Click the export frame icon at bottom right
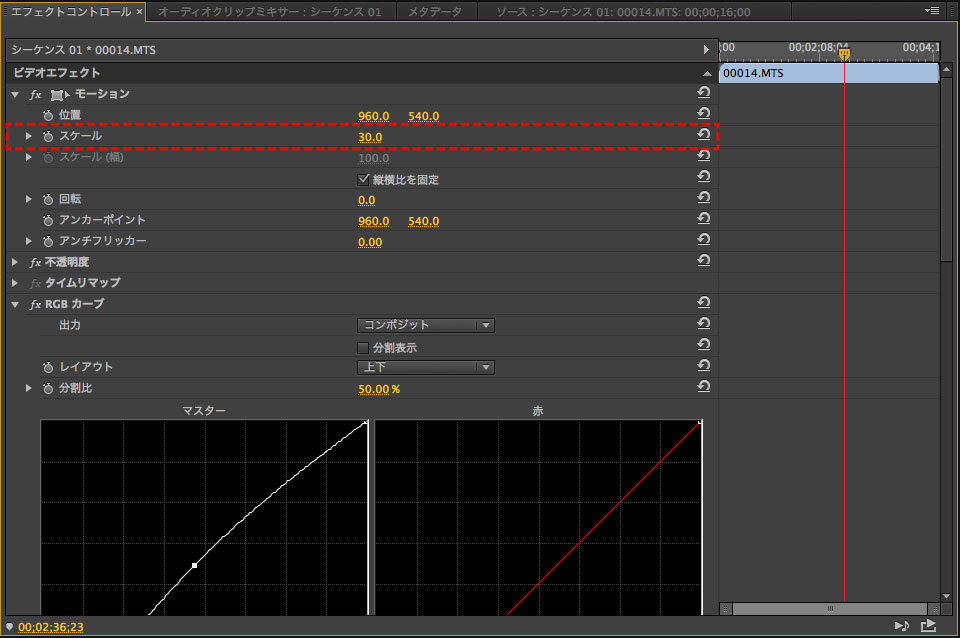Image resolution: width=960 pixels, height=638 pixels. tap(928, 625)
